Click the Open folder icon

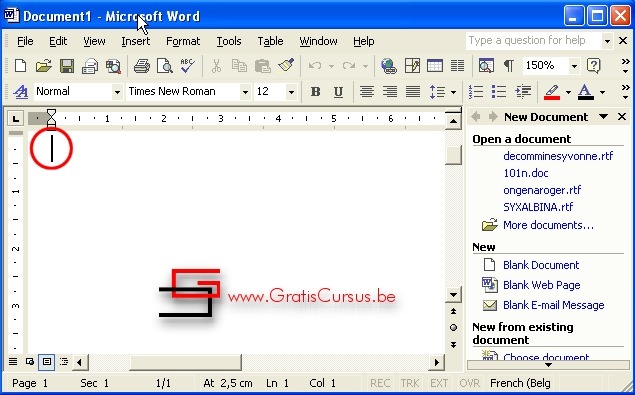point(44,66)
